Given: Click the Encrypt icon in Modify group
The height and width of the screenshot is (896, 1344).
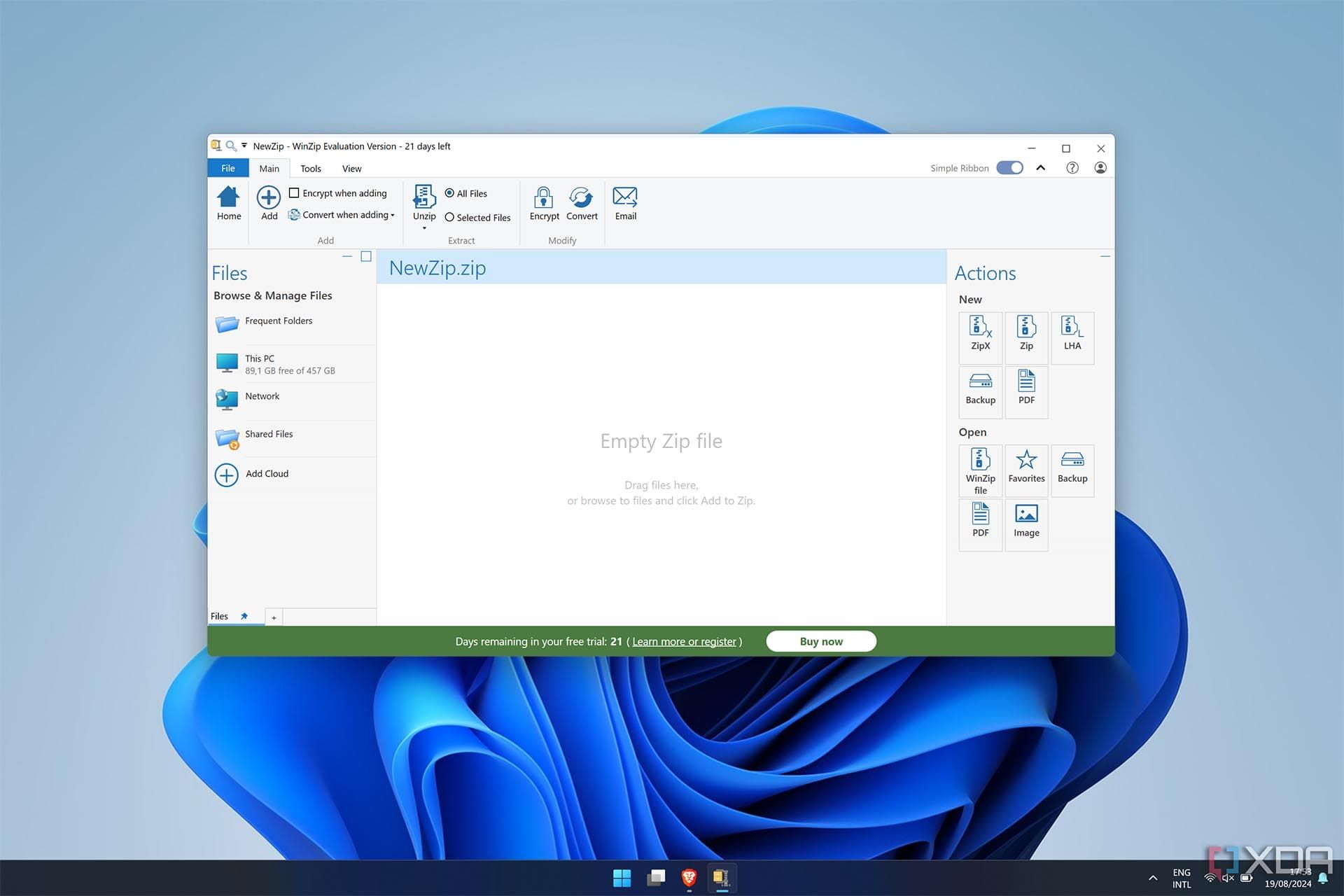Looking at the screenshot, I should [543, 204].
